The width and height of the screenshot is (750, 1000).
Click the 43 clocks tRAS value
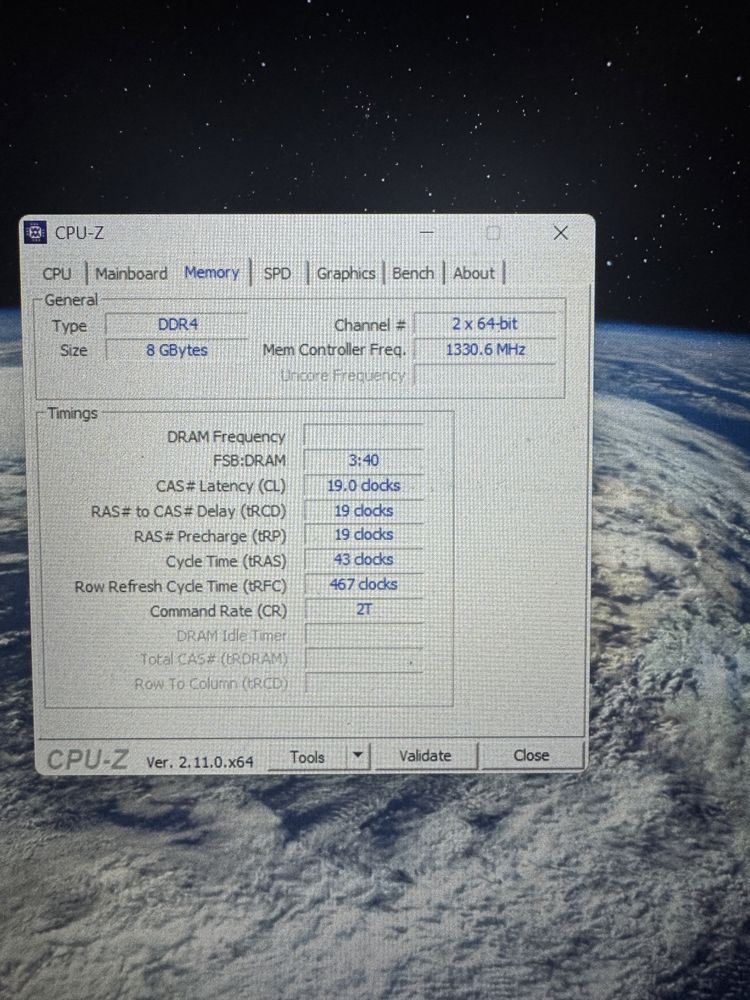coord(364,560)
